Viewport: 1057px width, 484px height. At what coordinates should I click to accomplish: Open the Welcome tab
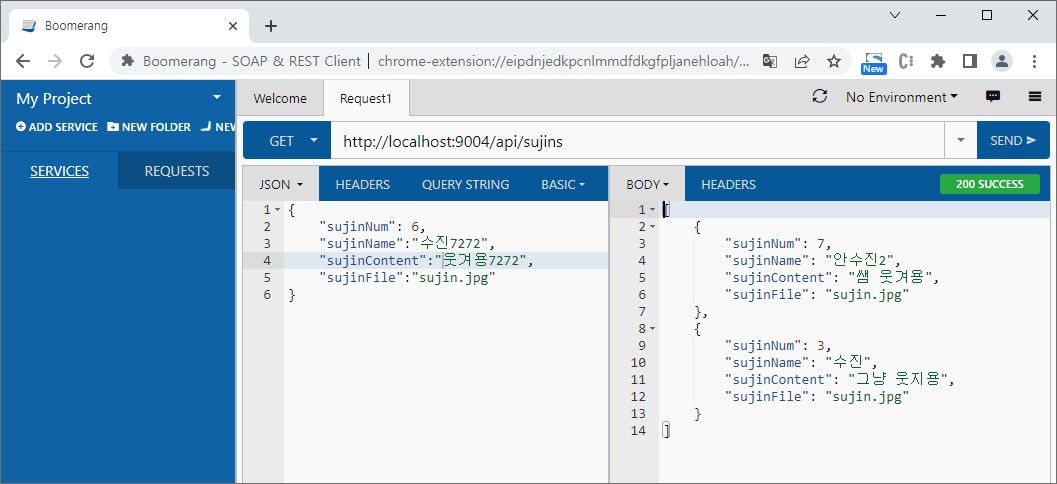pyautogui.click(x=280, y=98)
